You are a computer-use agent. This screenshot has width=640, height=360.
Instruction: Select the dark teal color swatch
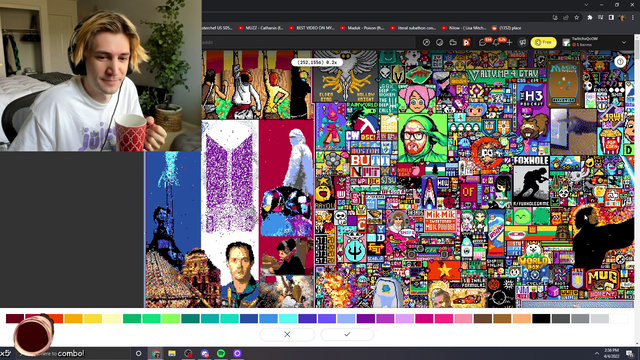[190, 318]
